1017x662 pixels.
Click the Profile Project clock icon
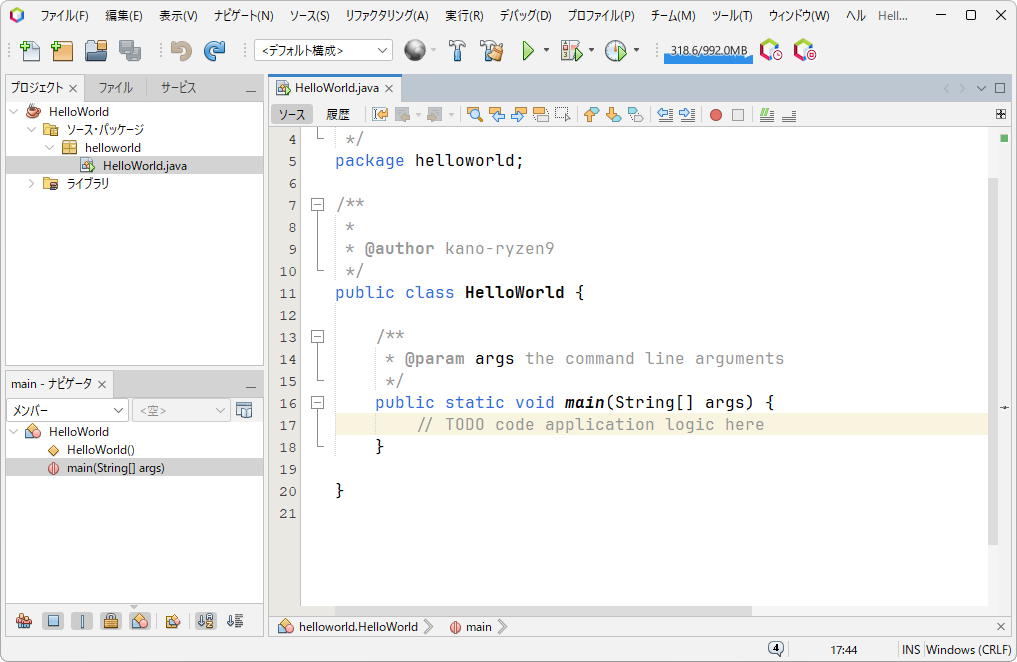click(616, 50)
